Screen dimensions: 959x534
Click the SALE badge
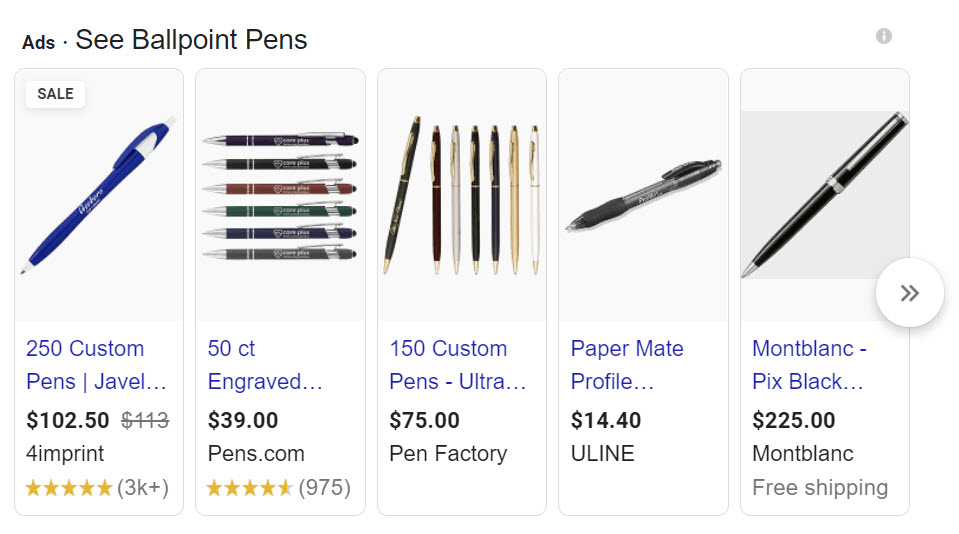pos(55,94)
